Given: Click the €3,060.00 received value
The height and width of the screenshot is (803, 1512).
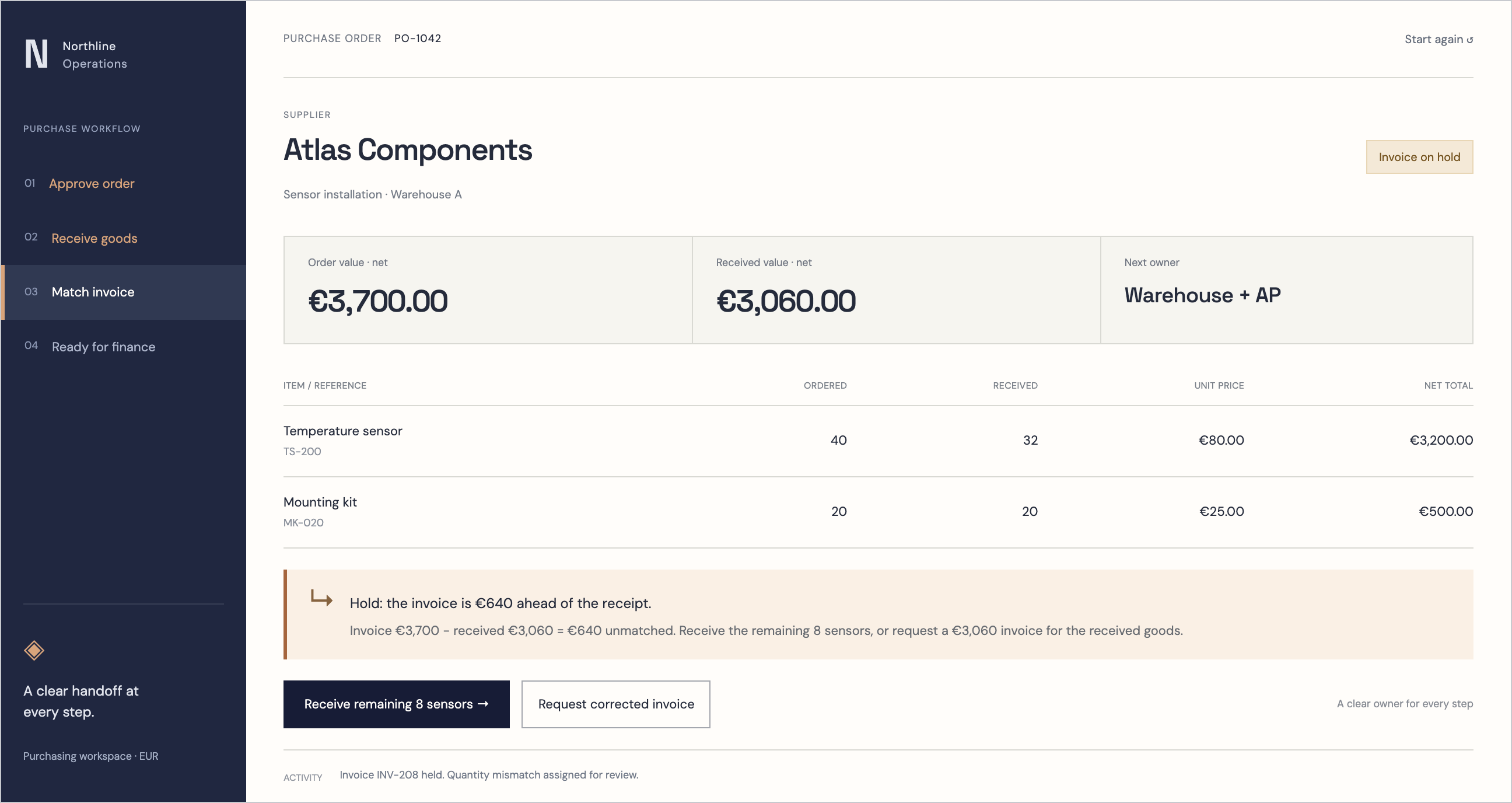Looking at the screenshot, I should pos(786,301).
